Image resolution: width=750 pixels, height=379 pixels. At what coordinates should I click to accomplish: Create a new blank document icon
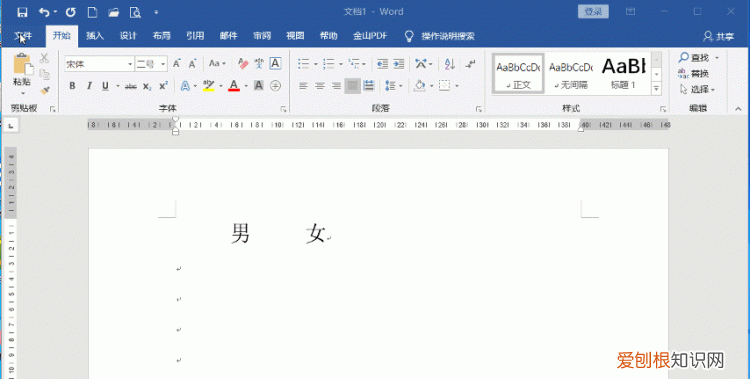click(92, 12)
